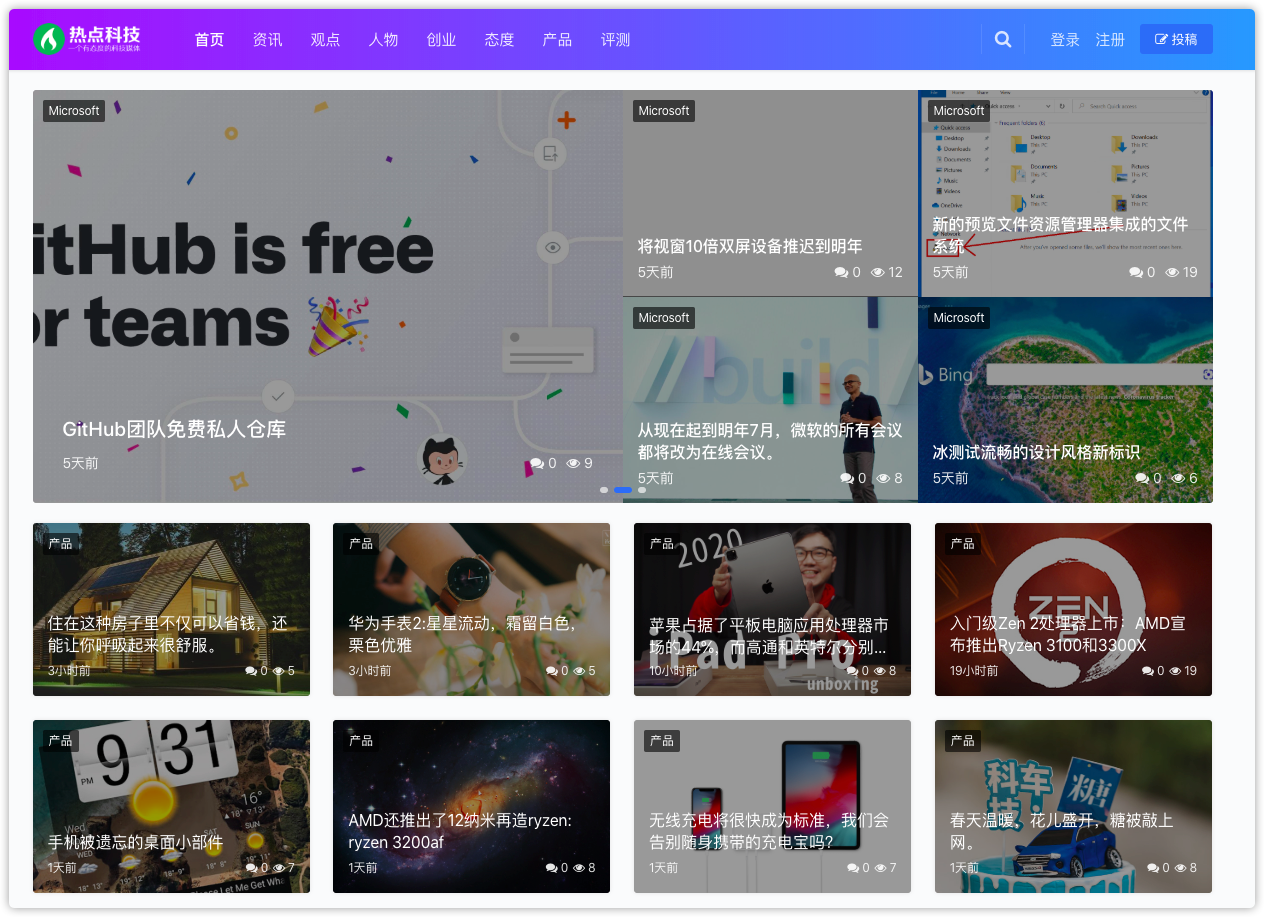Open 新的预览文件资源管理器 article title
This screenshot has width=1264, height=917.
[1060, 235]
